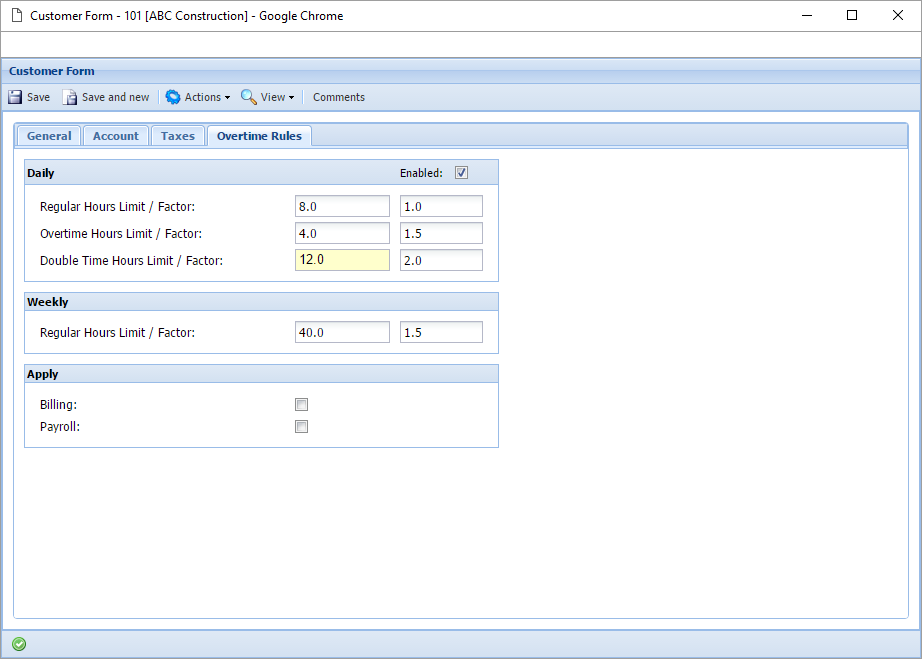Tick the Payroll checkbox
This screenshot has height=659, width=922.
(301, 427)
